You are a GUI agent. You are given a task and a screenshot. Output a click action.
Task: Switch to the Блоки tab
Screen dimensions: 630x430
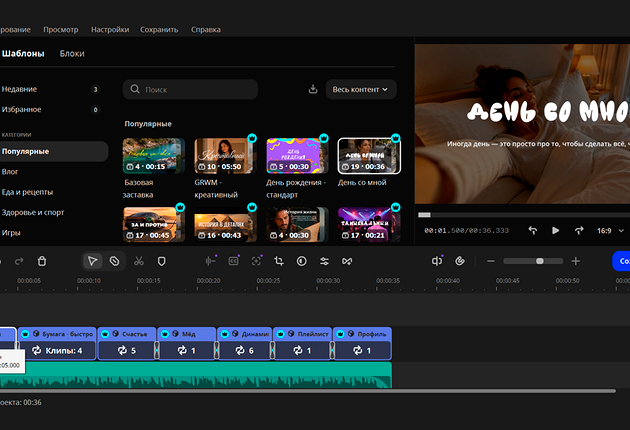[72, 53]
